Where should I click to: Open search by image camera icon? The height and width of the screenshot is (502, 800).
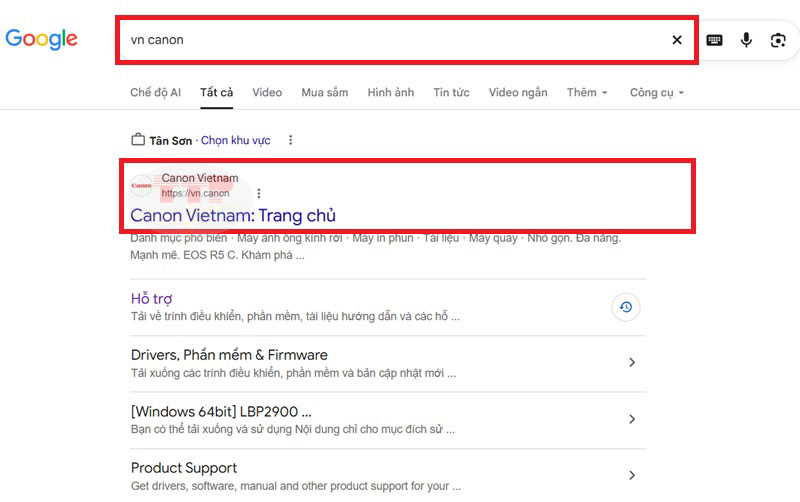[778, 40]
